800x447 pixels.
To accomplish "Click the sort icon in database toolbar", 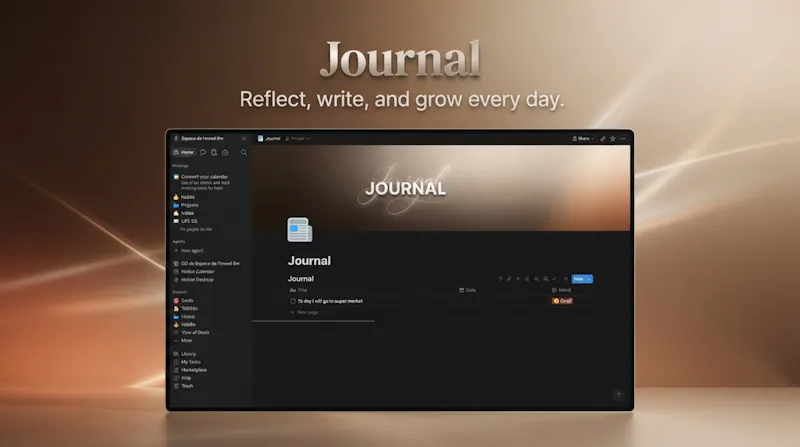I will [x=509, y=279].
